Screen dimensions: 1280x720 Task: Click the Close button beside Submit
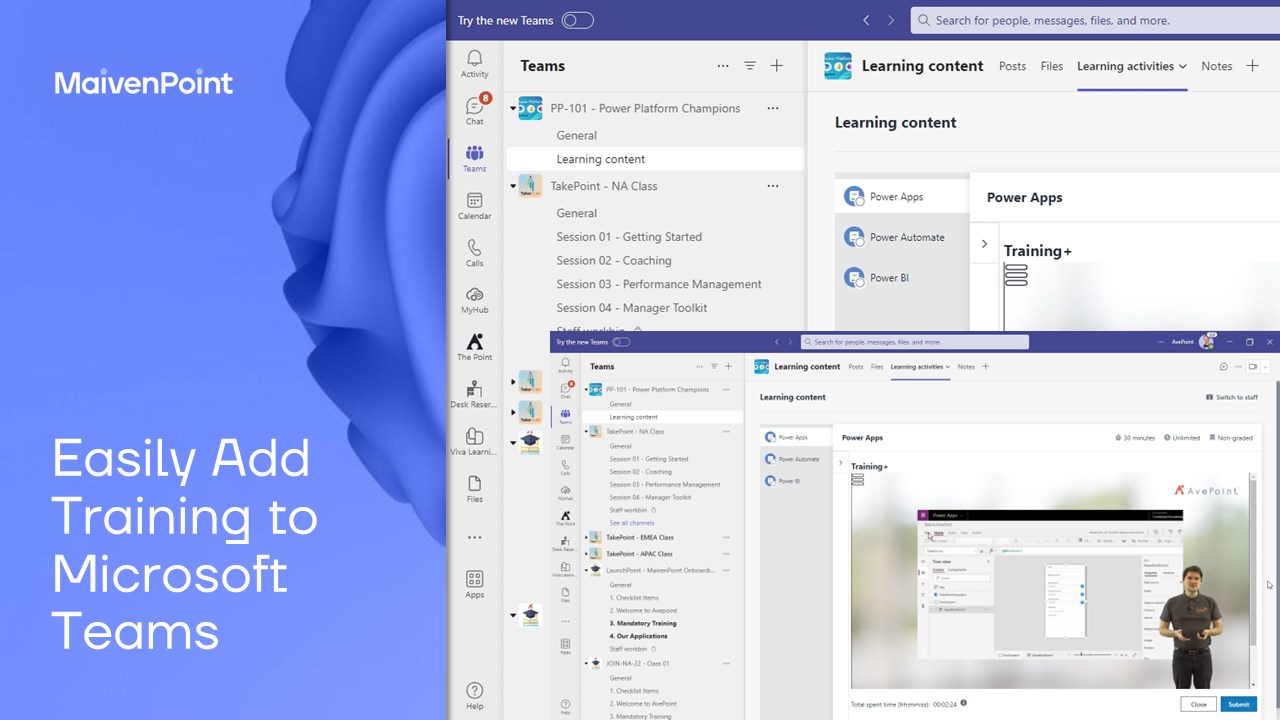point(1199,704)
